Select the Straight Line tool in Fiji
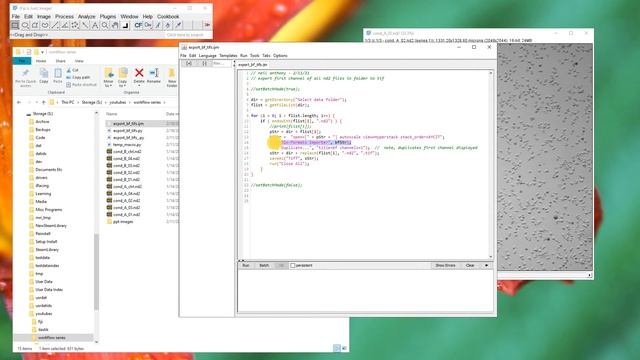 [x=55, y=25]
